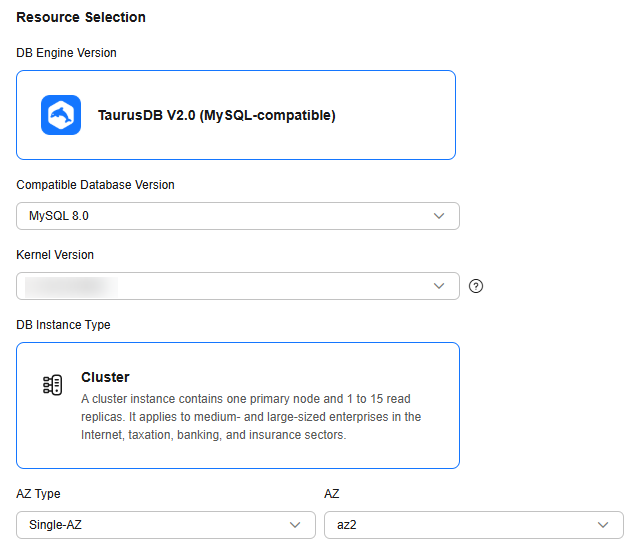Open the Kernel Version dropdown box

237,286
